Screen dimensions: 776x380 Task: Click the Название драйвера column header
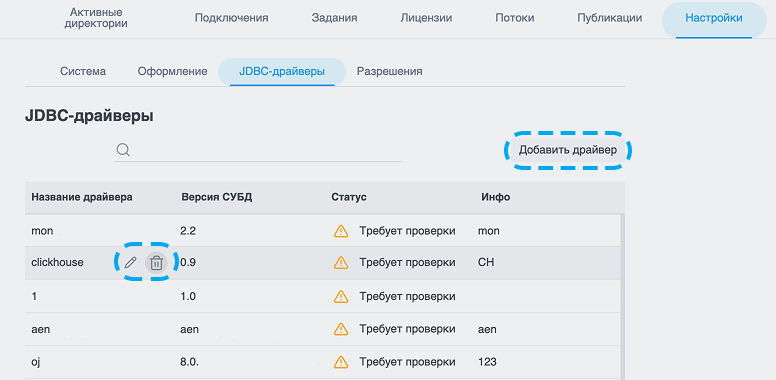click(x=82, y=197)
